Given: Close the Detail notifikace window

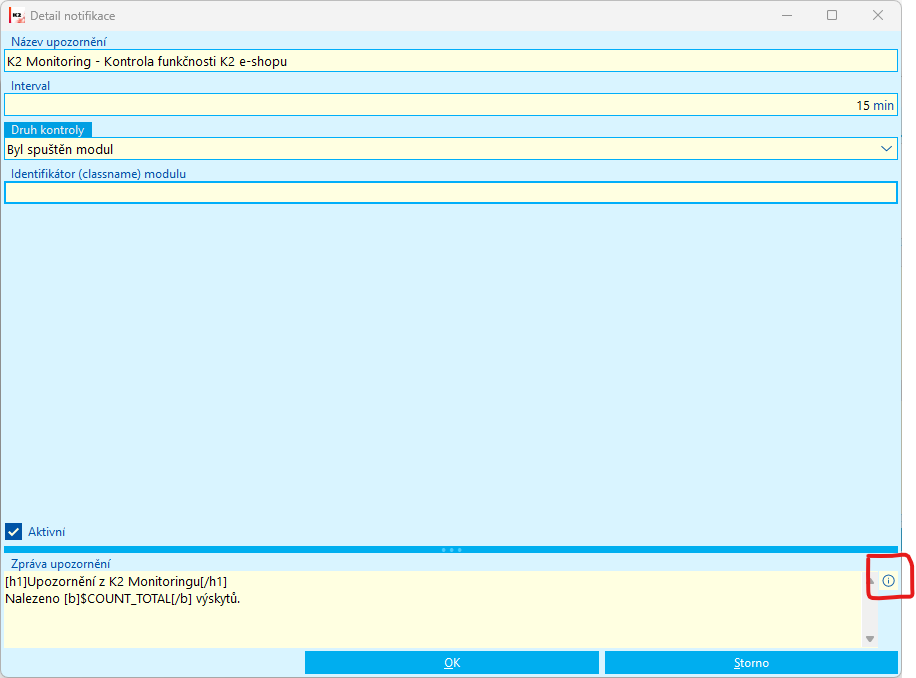Looking at the screenshot, I should pyautogui.click(x=877, y=16).
